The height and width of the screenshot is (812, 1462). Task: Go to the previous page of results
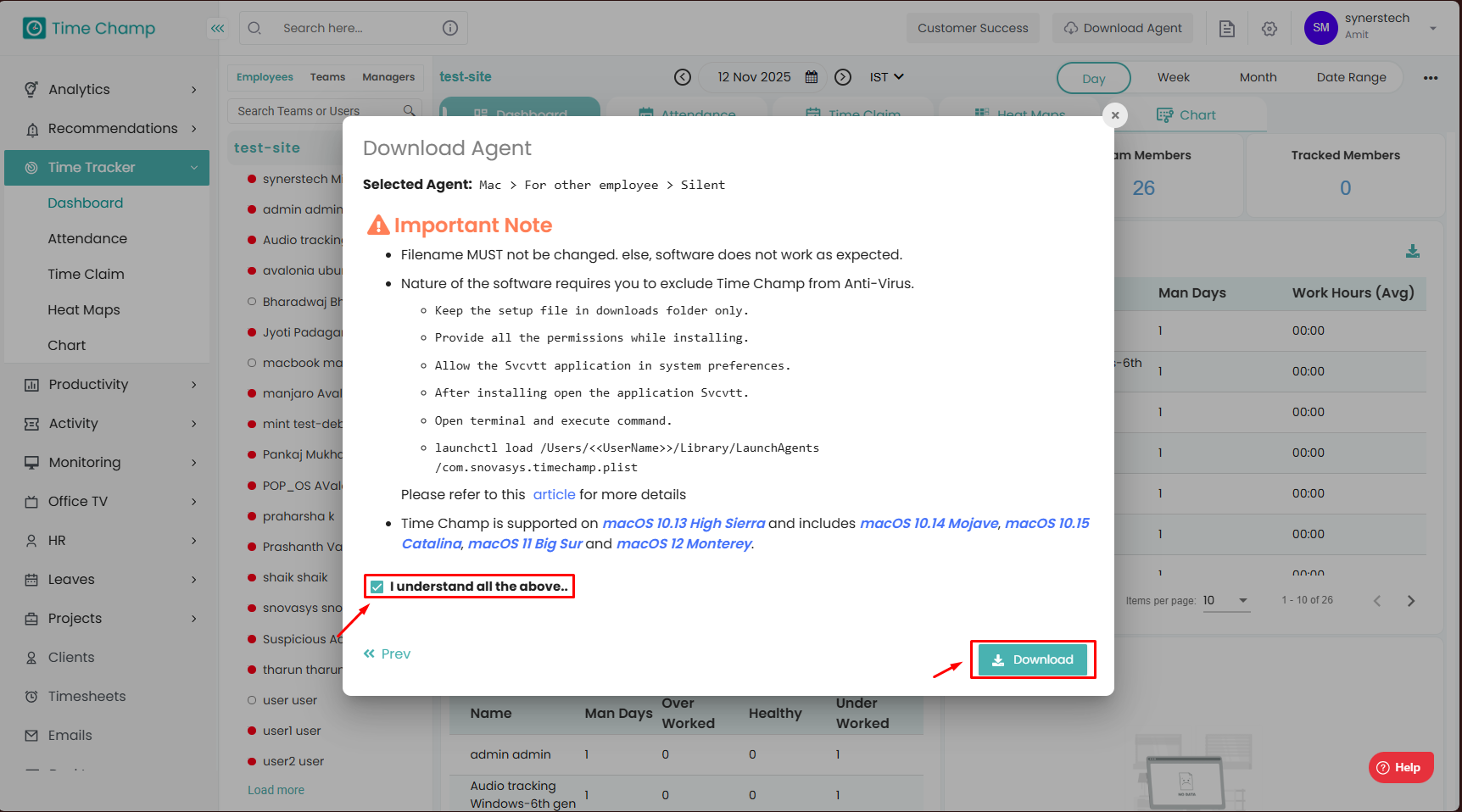pyautogui.click(x=1377, y=601)
